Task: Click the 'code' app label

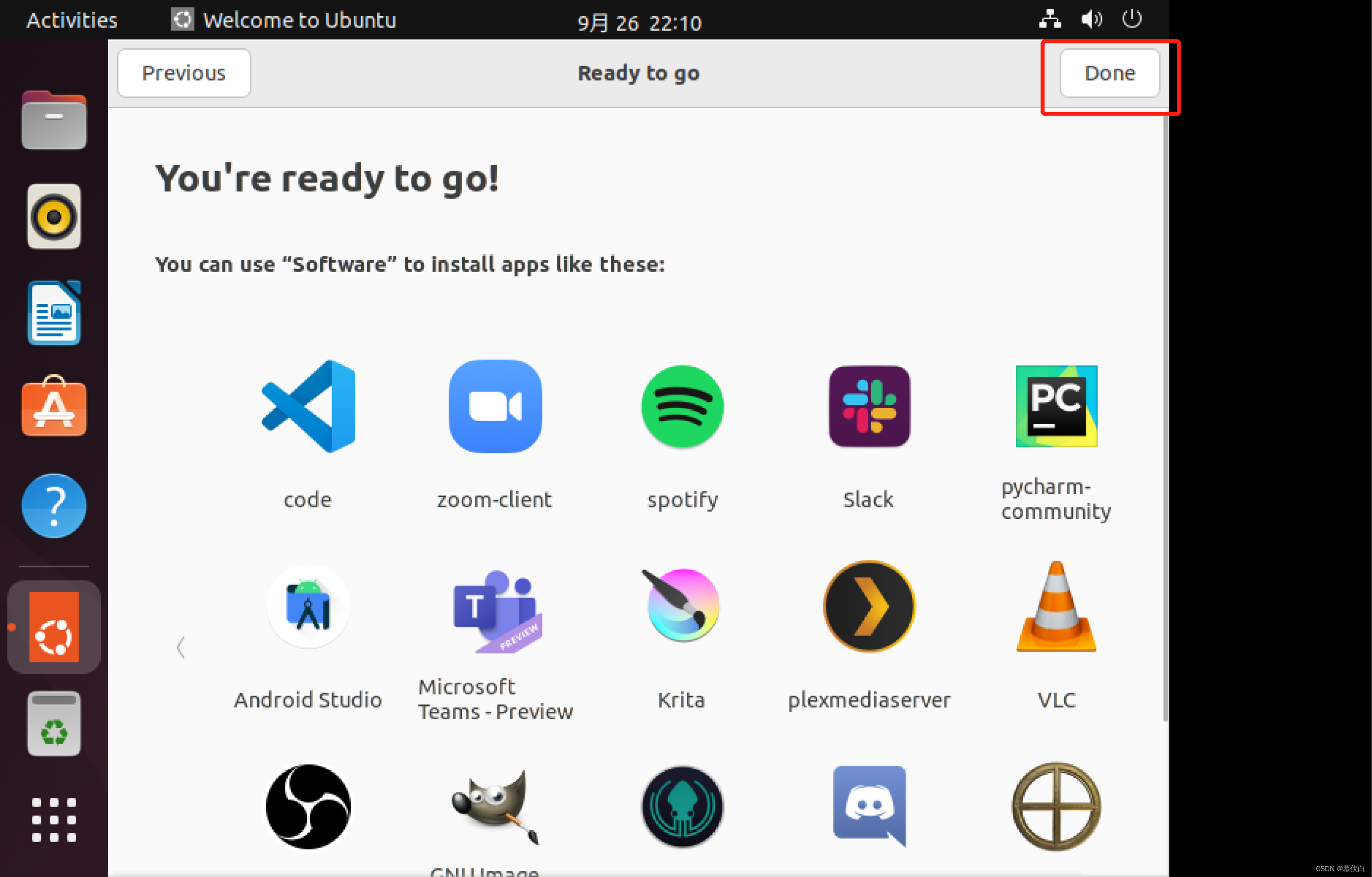Action: [x=307, y=500]
